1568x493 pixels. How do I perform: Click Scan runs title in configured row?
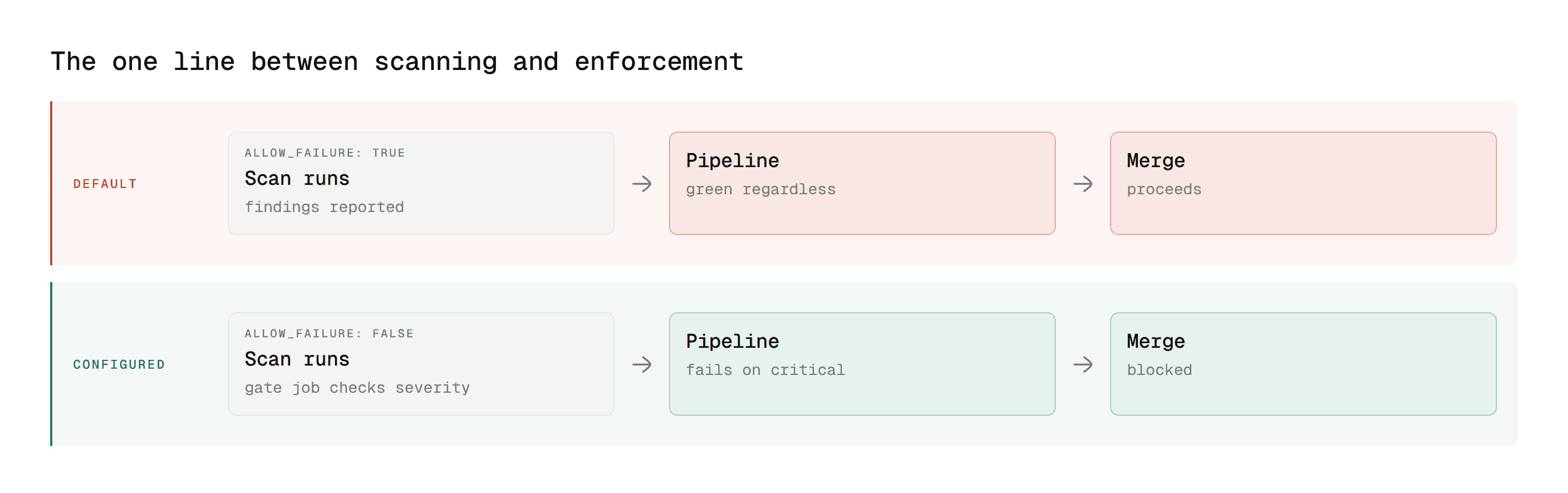(x=297, y=359)
